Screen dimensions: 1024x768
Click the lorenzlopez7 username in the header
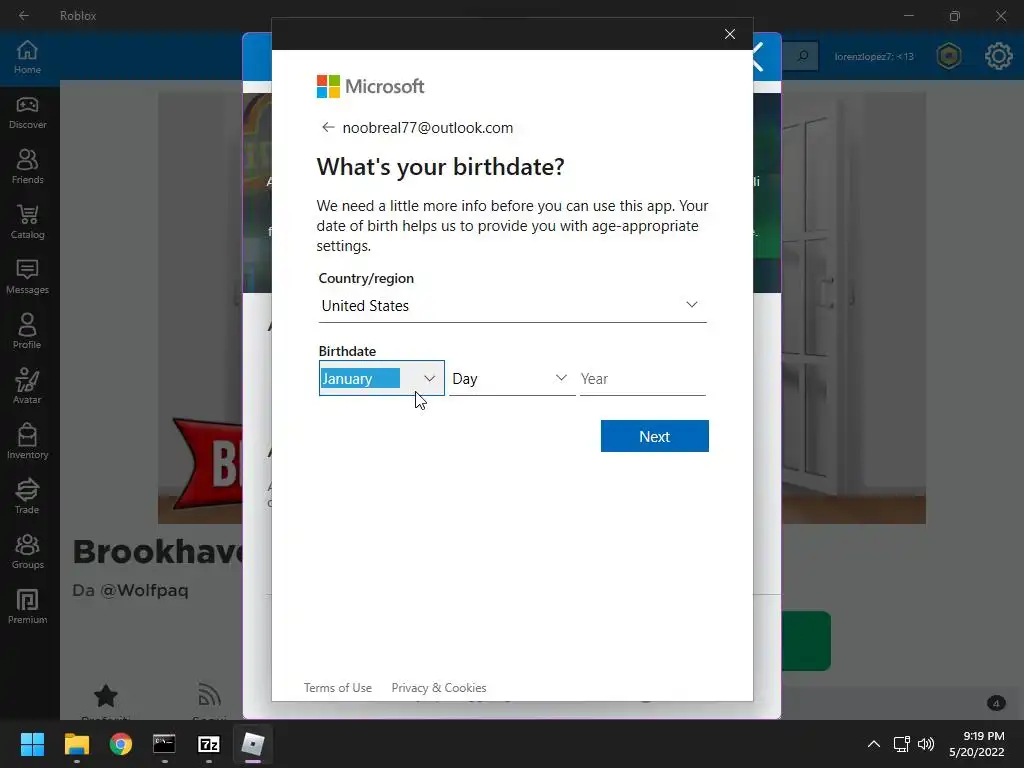click(x=874, y=57)
